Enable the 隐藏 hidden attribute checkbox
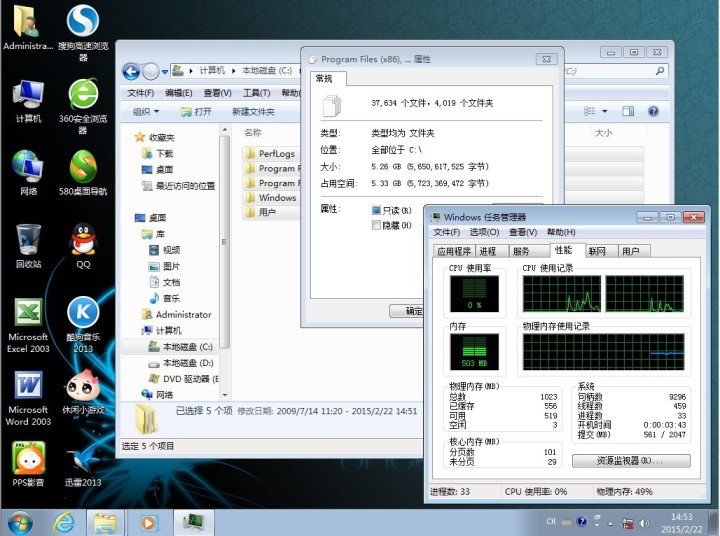 (x=377, y=225)
